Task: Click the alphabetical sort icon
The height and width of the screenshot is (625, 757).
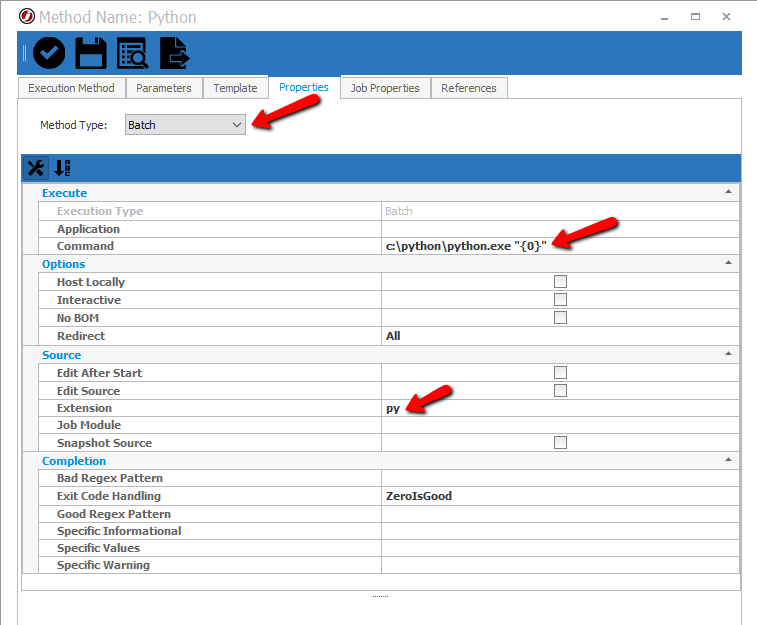Action: 62,167
